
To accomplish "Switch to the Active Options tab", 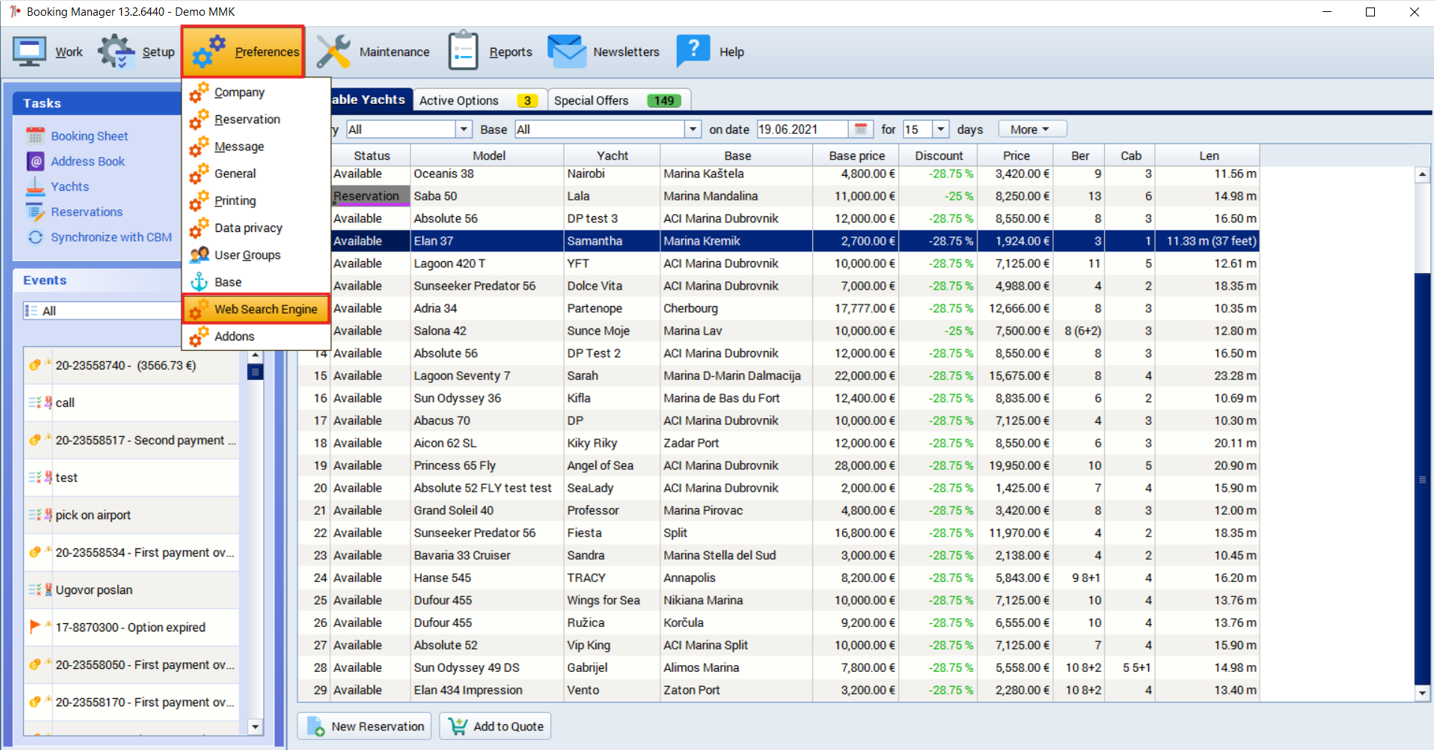I will (x=479, y=100).
